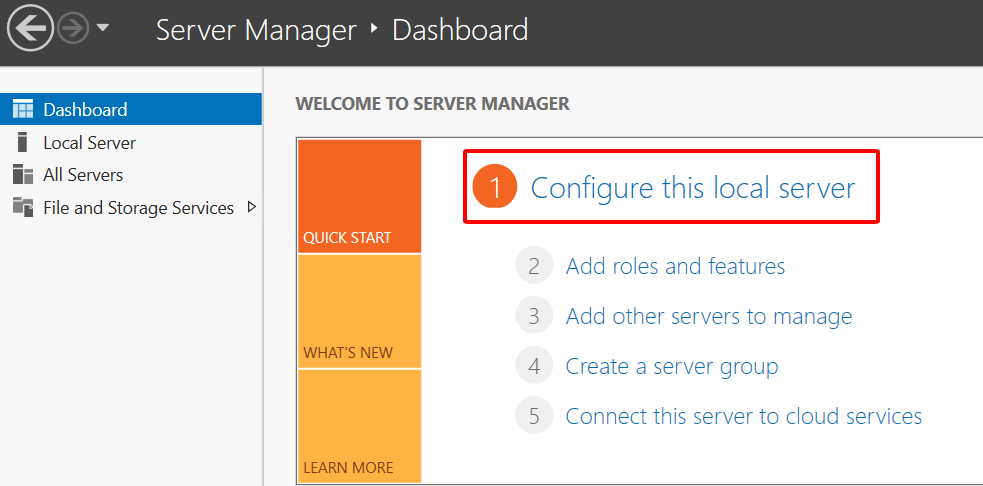Viewport: 983px width, 486px height.
Task: Click the File and Storage Services icon
Action: [22, 207]
